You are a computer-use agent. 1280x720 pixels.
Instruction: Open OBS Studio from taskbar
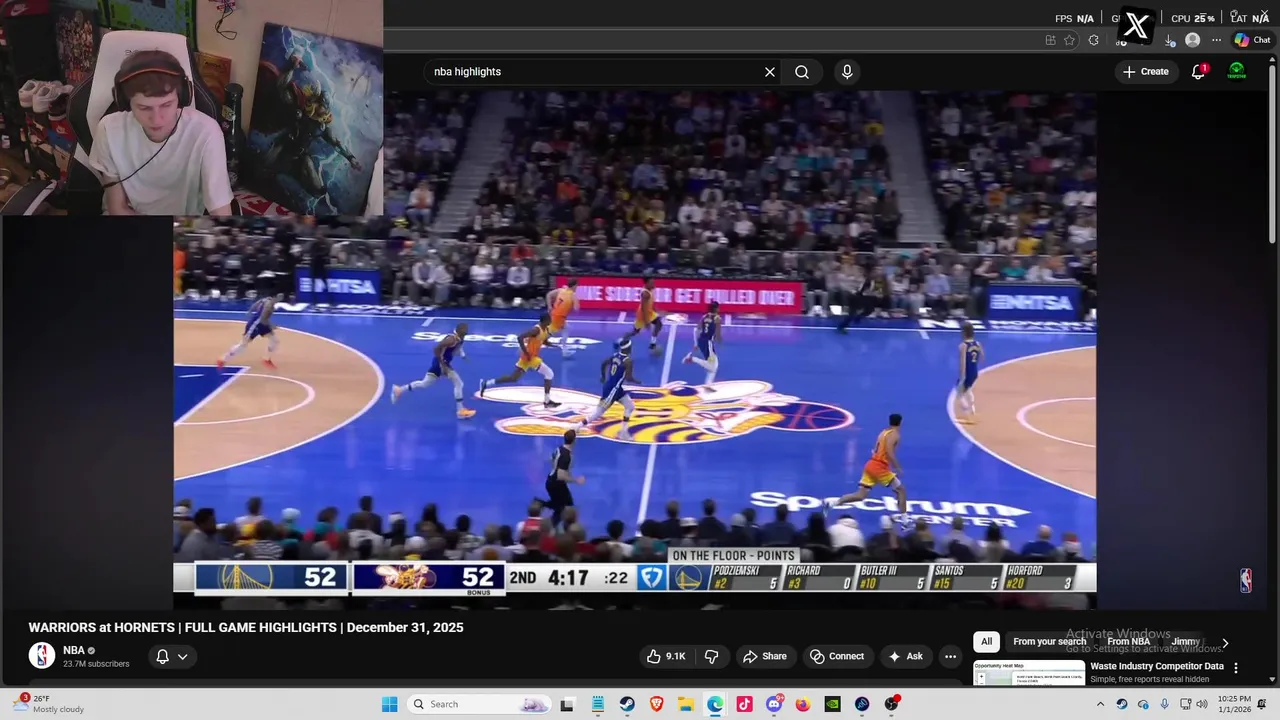pyautogui.click(x=891, y=704)
